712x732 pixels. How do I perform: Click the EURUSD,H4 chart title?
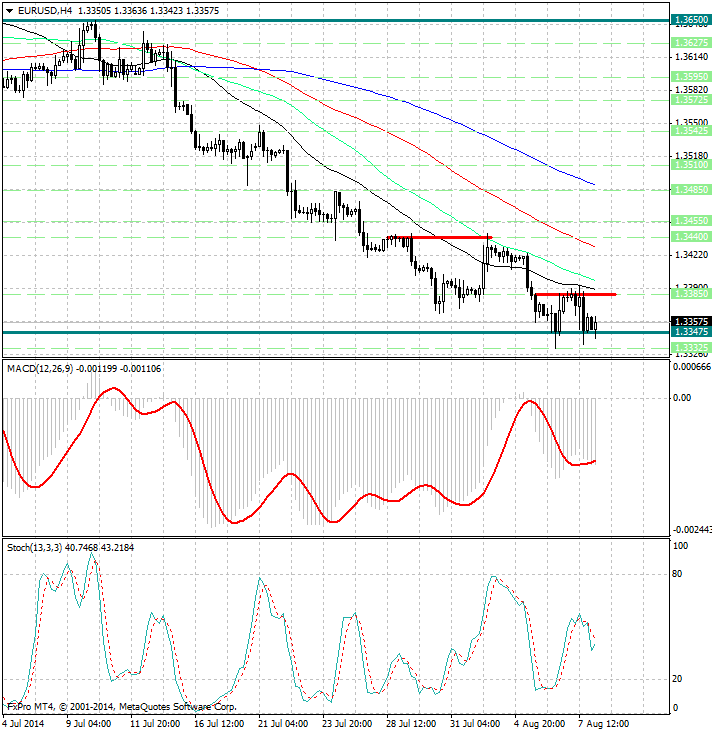(45, 11)
